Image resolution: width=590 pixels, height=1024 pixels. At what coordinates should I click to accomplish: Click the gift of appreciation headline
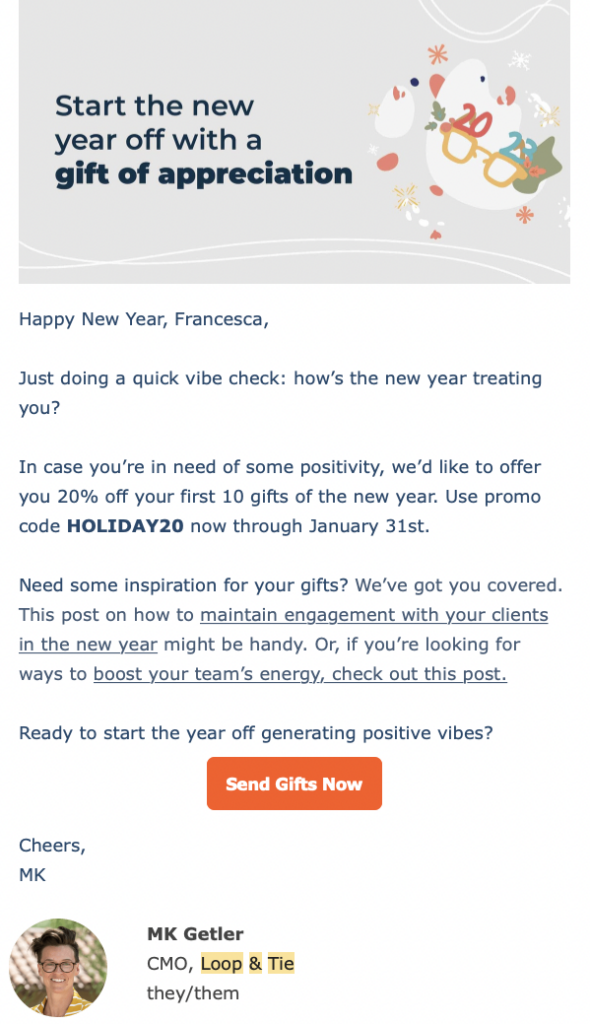[x=204, y=174]
